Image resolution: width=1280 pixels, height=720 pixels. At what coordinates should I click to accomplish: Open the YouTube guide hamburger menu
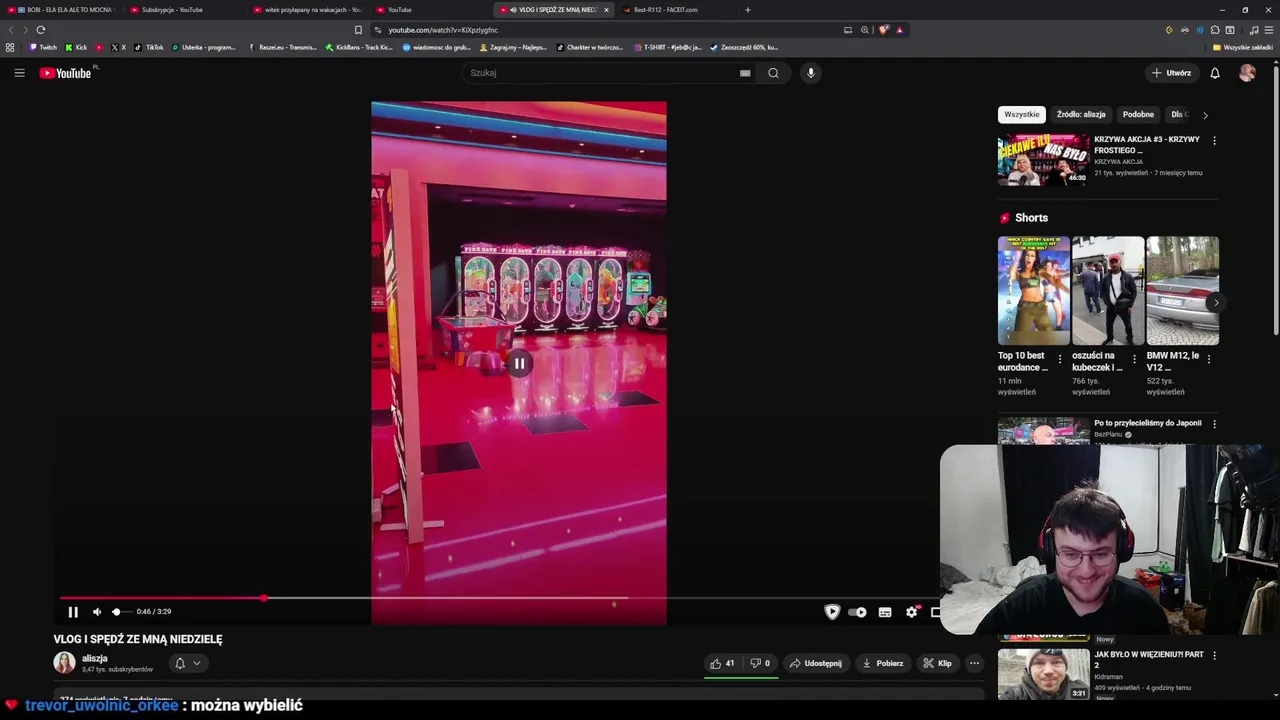[x=19, y=73]
